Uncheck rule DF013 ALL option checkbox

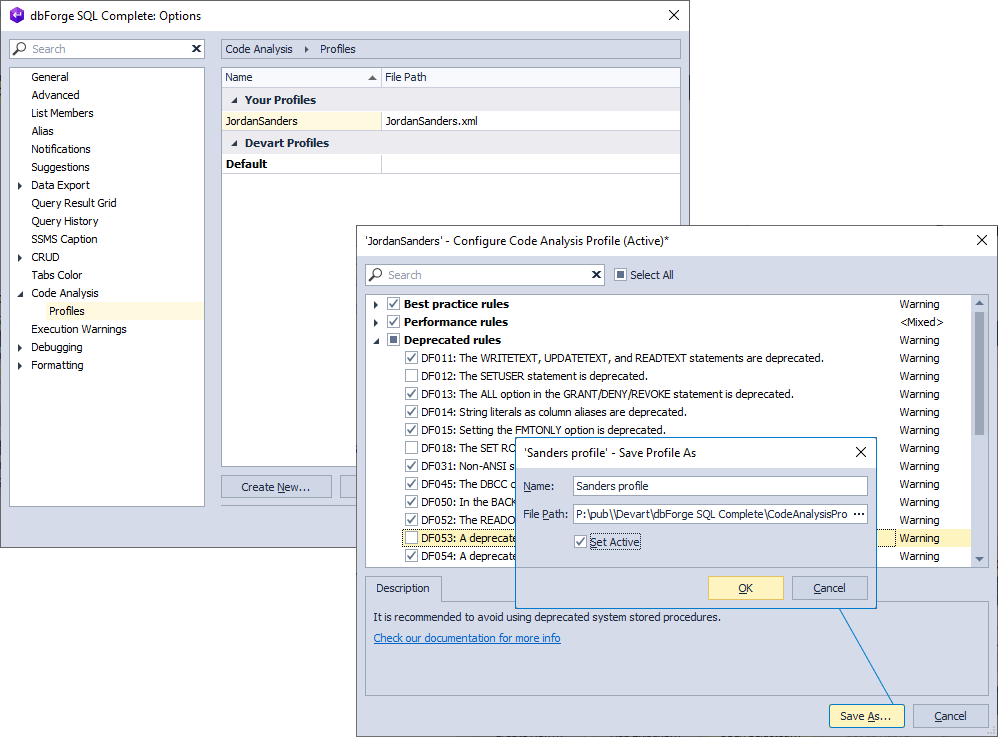point(411,393)
